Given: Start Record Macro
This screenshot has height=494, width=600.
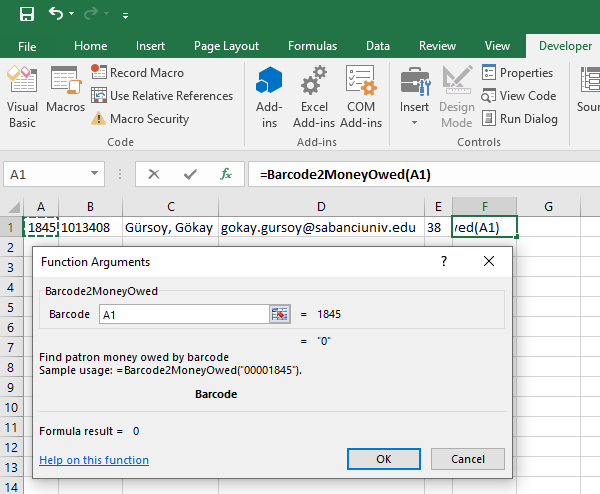Looking at the screenshot, I should click(x=138, y=73).
